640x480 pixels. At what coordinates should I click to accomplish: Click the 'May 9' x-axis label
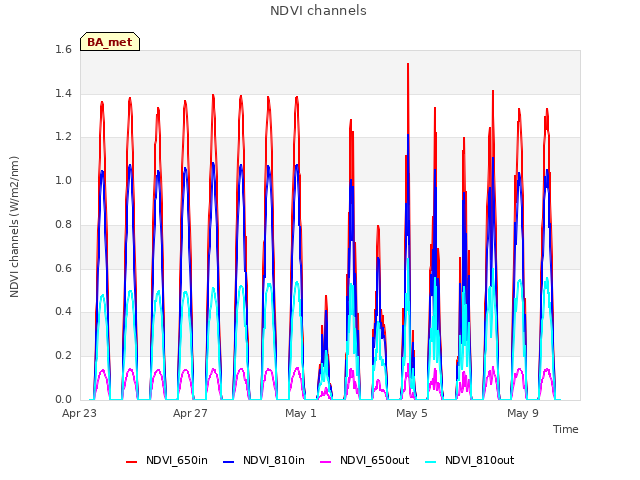523,413
